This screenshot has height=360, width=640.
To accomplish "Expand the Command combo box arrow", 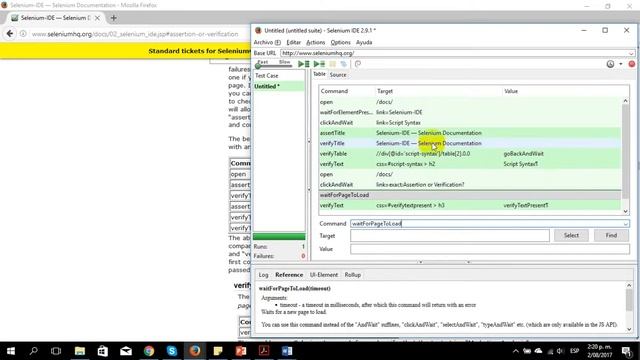I will (626, 224).
